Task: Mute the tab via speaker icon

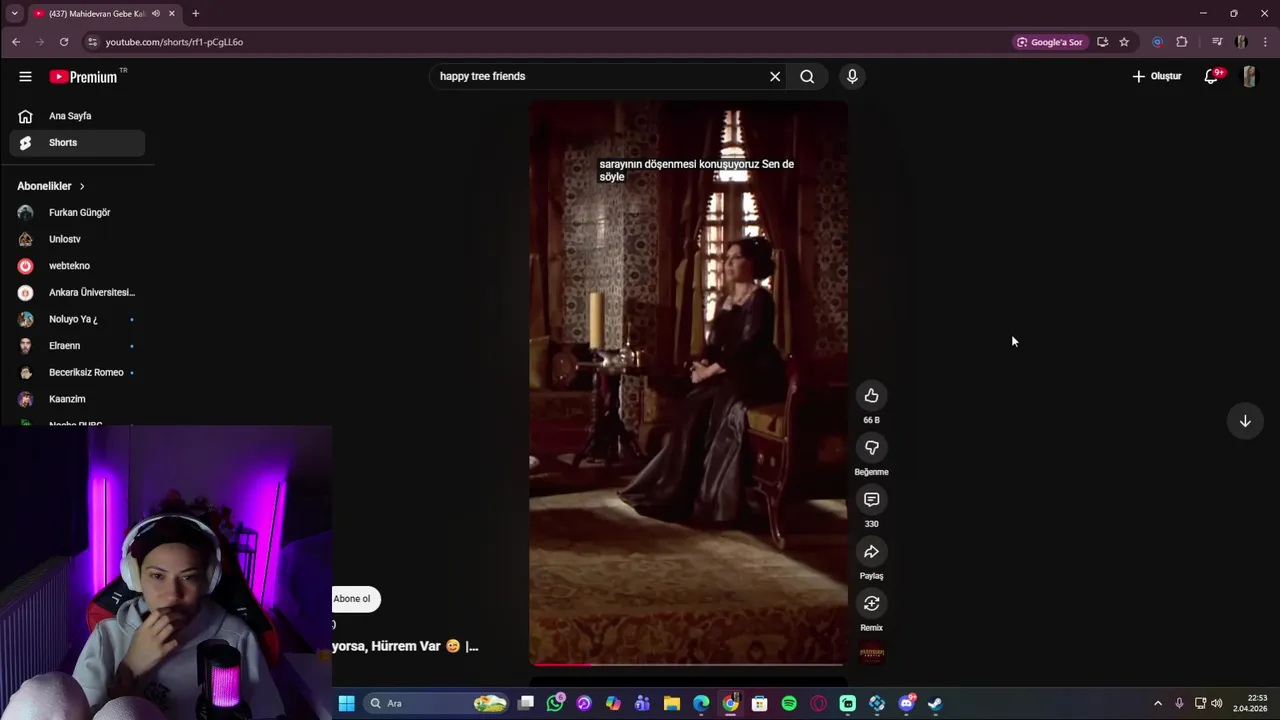Action: pyautogui.click(x=156, y=13)
